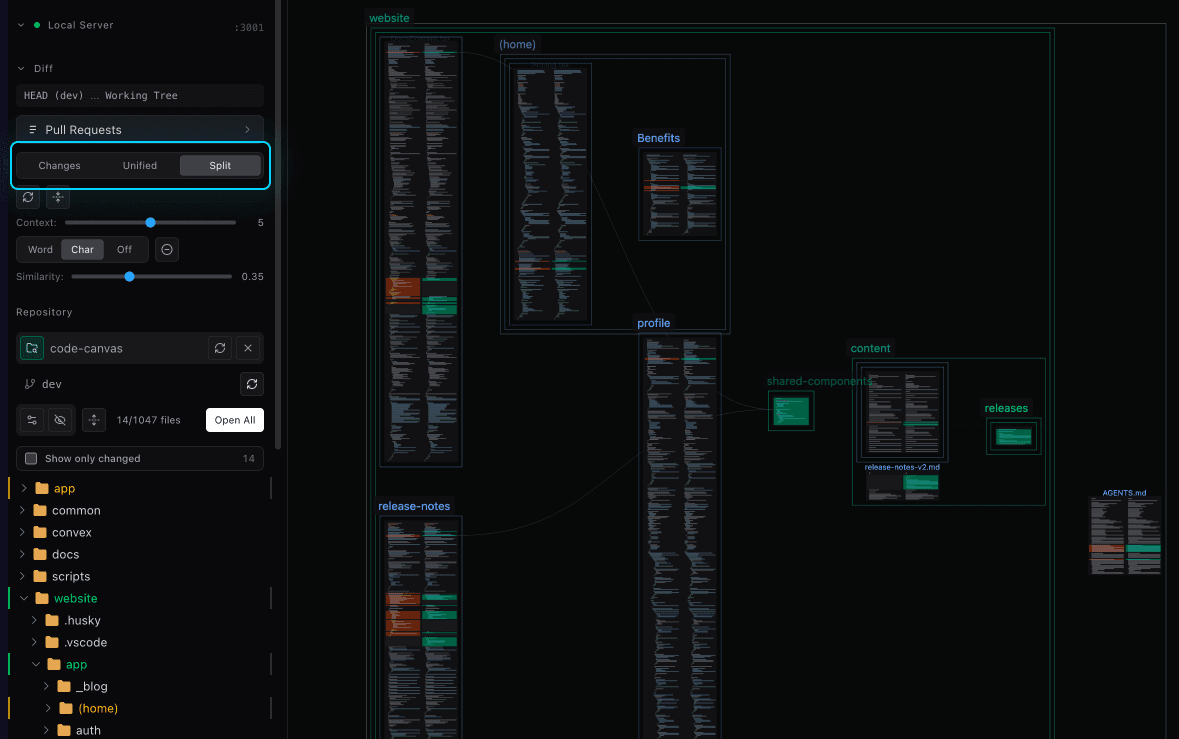Open the AGENTS.md file thumbnail on canvas

[x=1124, y=535]
